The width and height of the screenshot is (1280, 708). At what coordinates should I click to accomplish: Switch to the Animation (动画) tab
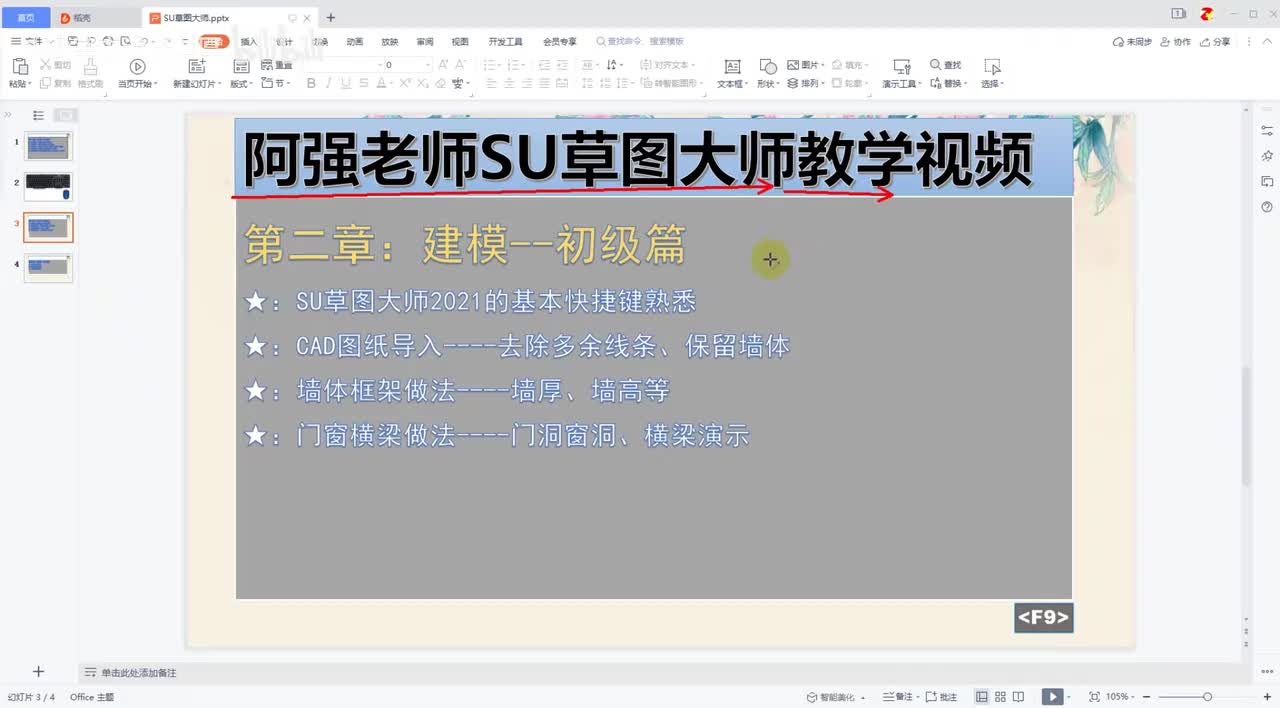(355, 42)
